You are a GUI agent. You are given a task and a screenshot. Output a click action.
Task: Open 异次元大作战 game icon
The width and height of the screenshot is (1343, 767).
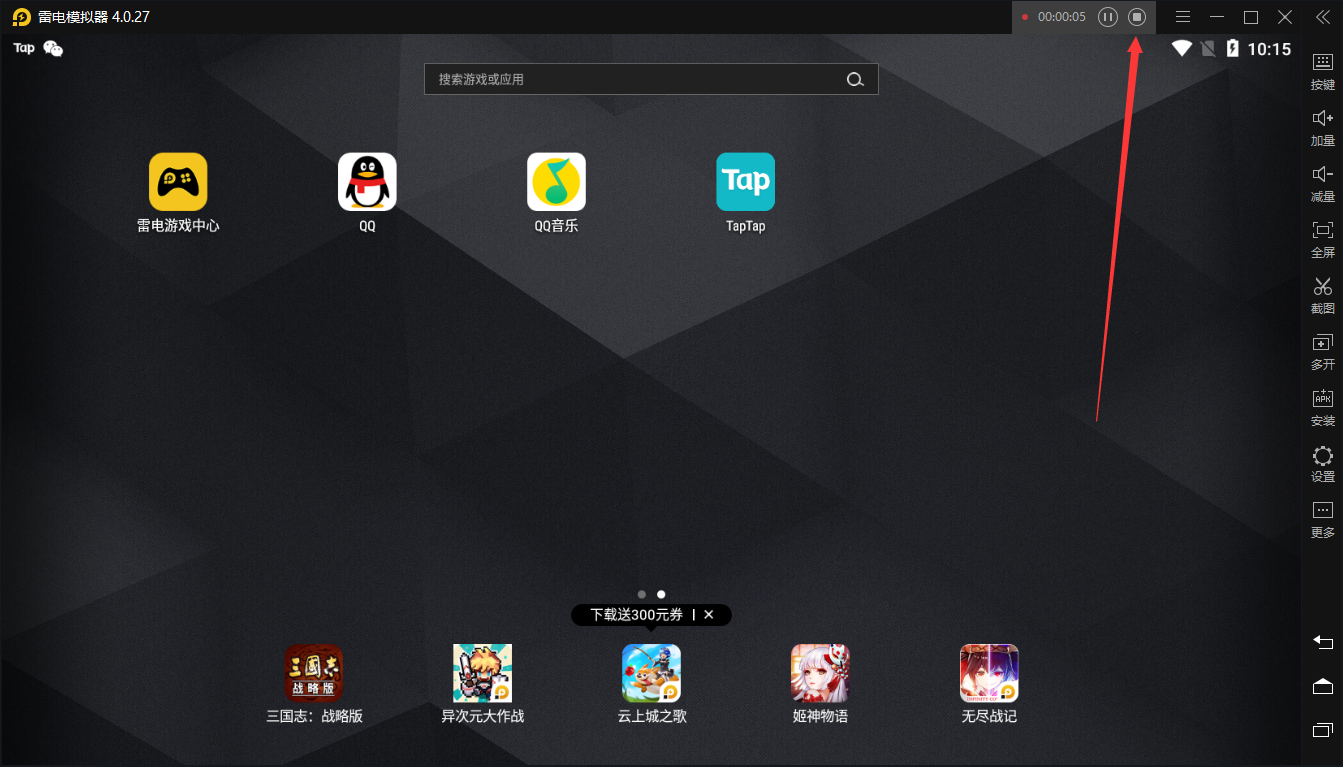tap(482, 673)
